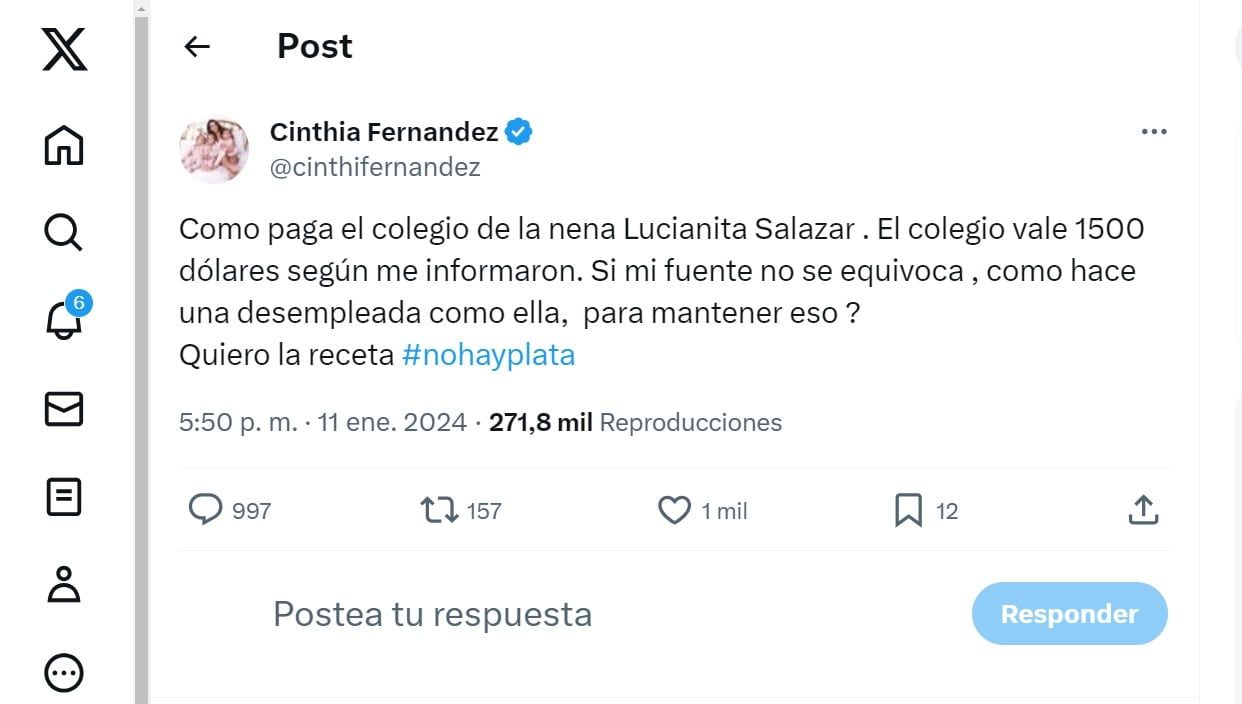Open the Profile icon in sidebar
Screen dimensions: 1242x704
[62, 585]
